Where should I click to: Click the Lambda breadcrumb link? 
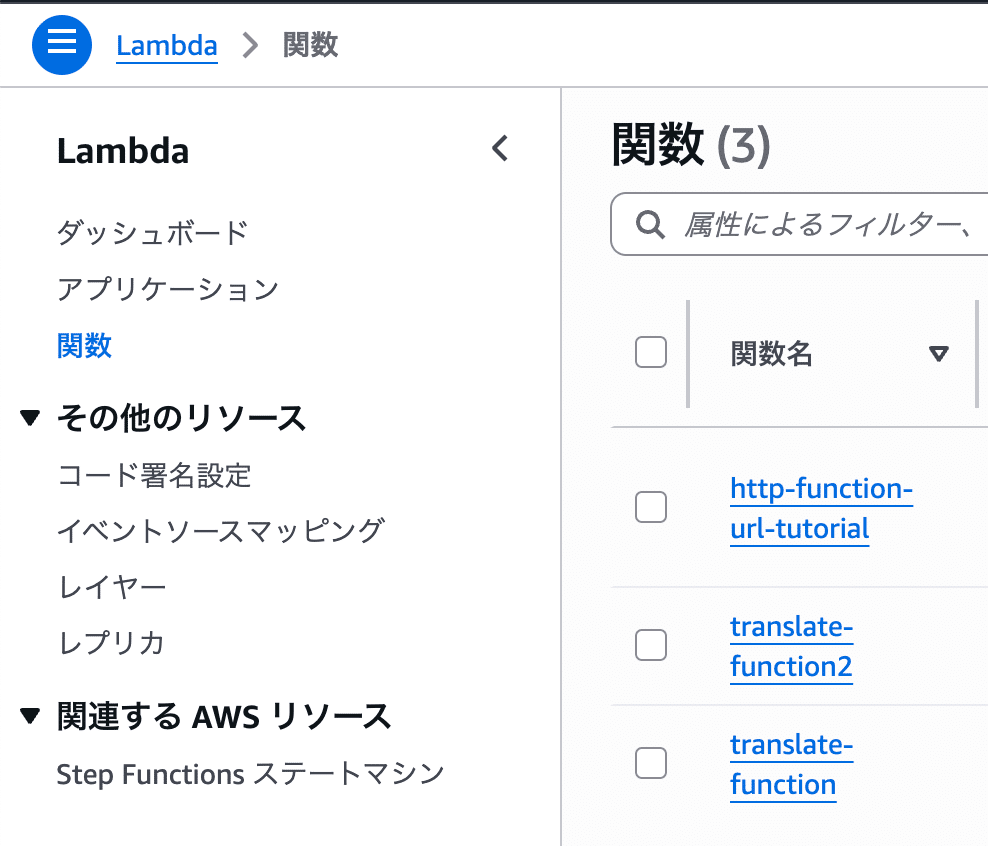click(x=166, y=44)
